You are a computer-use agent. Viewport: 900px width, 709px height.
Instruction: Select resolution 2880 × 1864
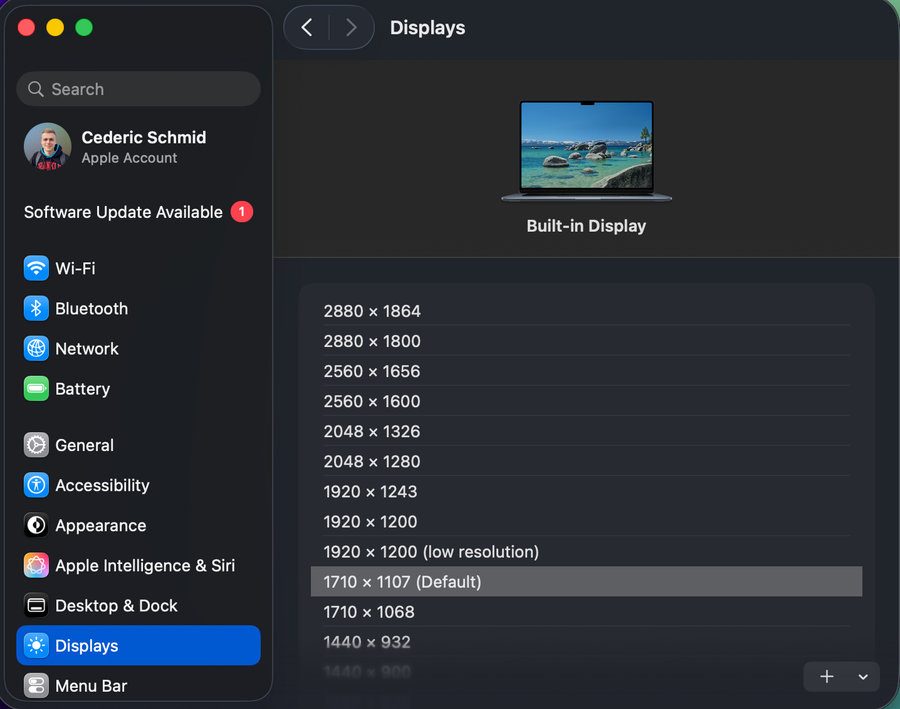click(586, 311)
